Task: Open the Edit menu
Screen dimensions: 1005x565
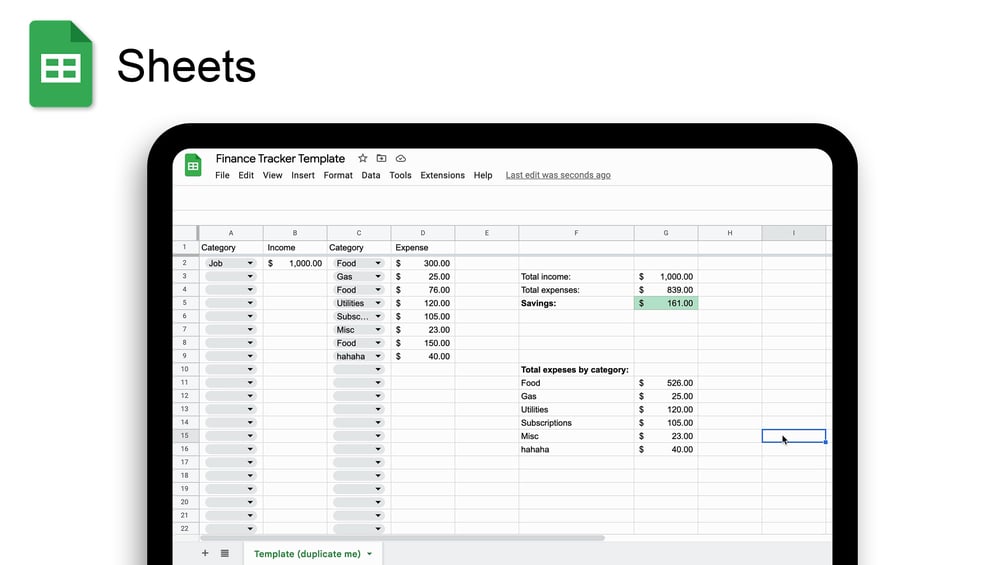Action: pos(246,175)
